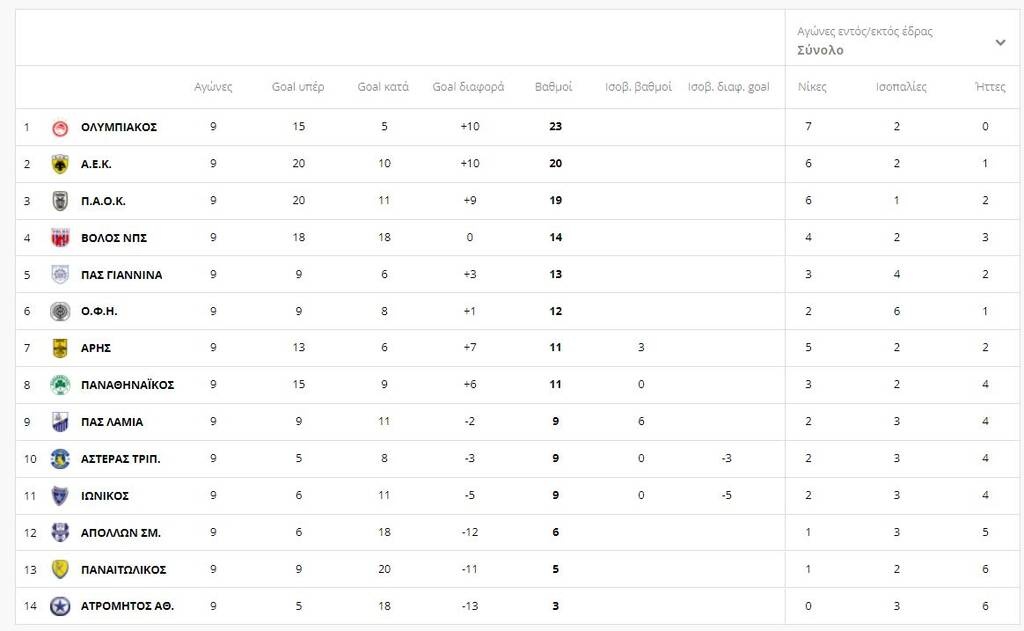Click the ΙΩΝΙΚΟΣ team crest icon
1024x631 pixels.
[x=60, y=496]
